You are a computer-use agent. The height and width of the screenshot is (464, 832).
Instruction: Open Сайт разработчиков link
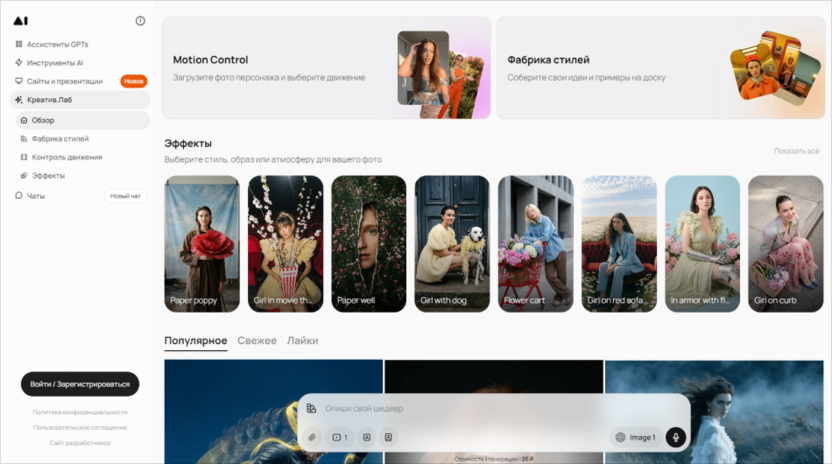tap(80, 443)
